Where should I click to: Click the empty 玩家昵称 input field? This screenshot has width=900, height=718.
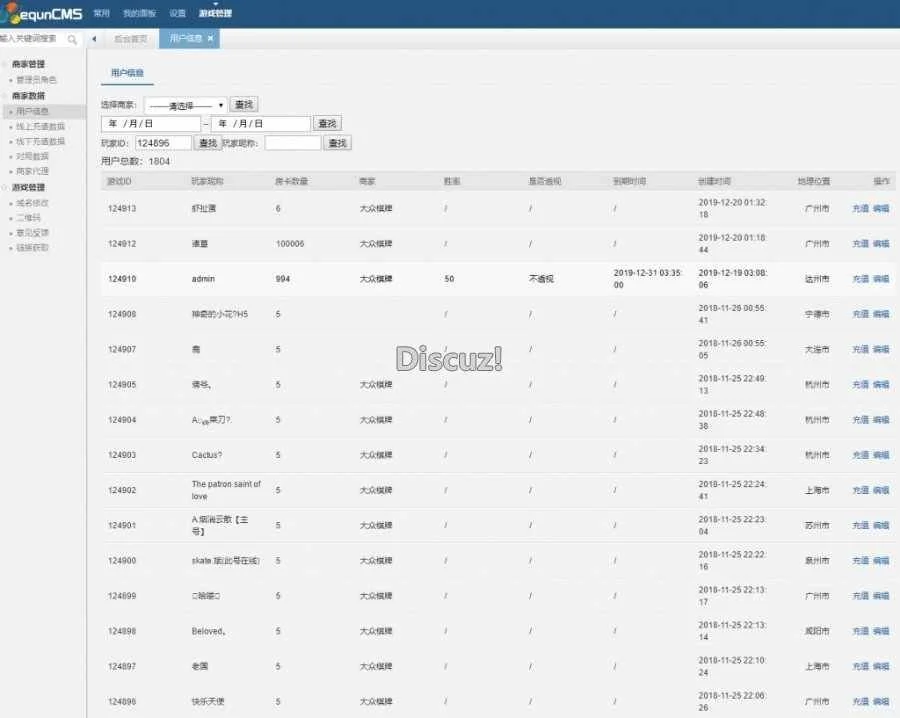pyautogui.click(x=292, y=143)
